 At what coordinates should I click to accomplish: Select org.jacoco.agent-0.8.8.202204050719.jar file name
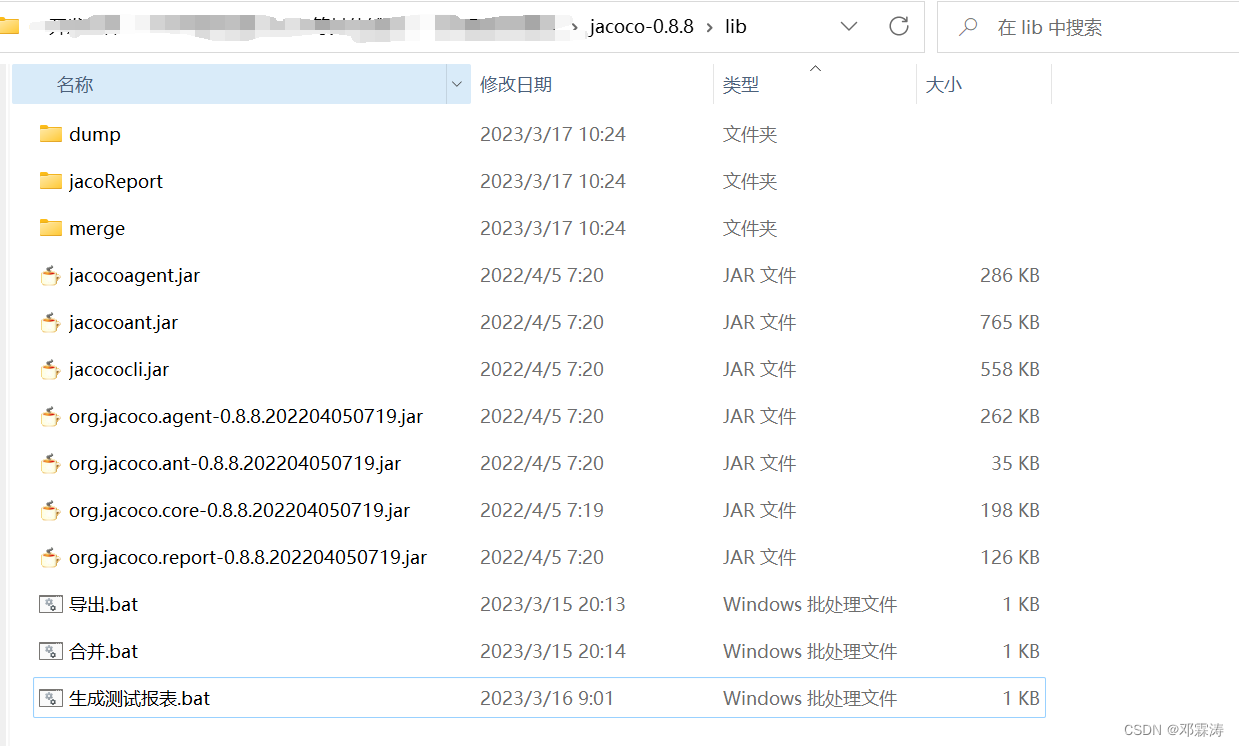[x=246, y=416]
